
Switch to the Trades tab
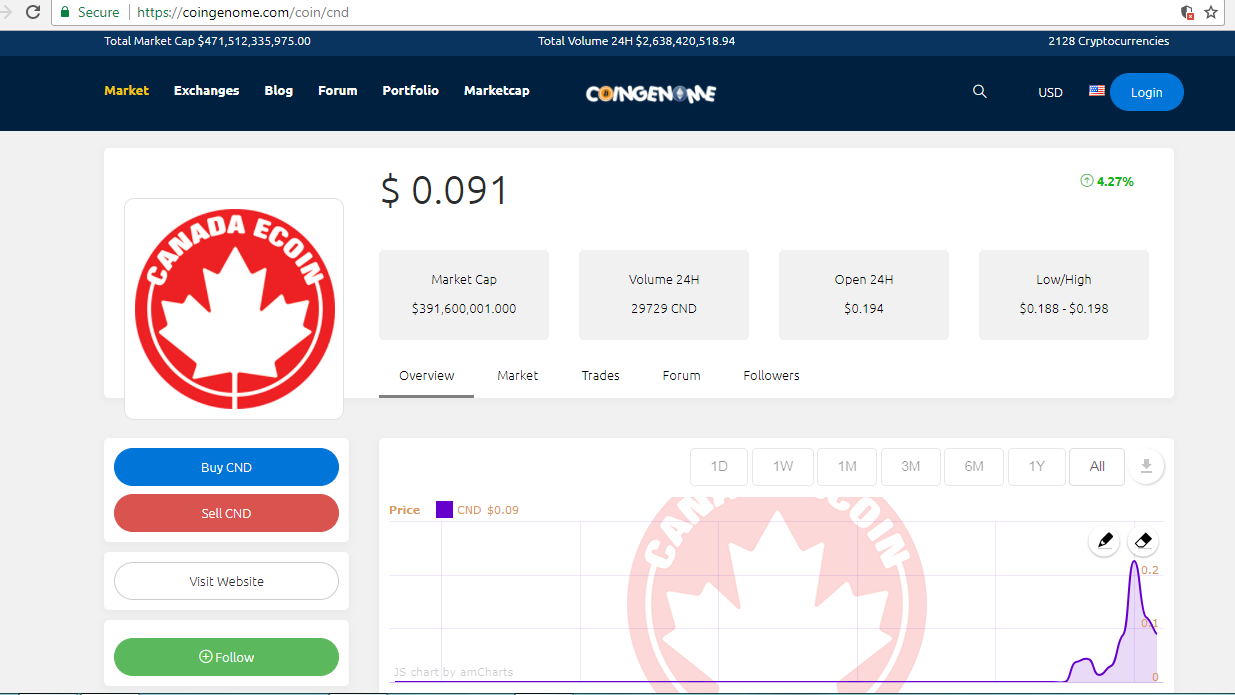[600, 376]
